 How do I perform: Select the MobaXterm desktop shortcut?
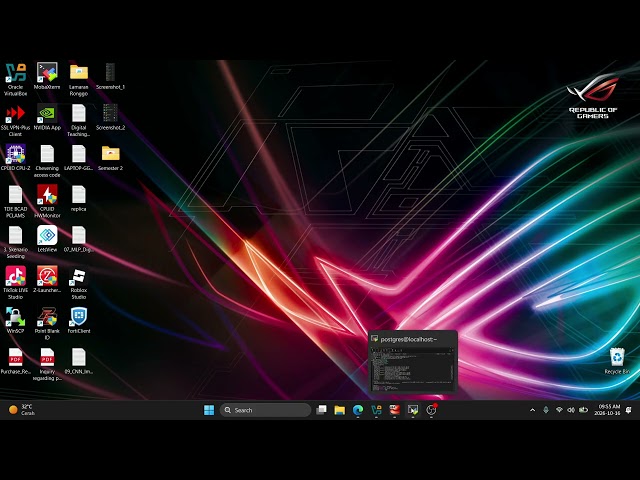click(x=47, y=76)
